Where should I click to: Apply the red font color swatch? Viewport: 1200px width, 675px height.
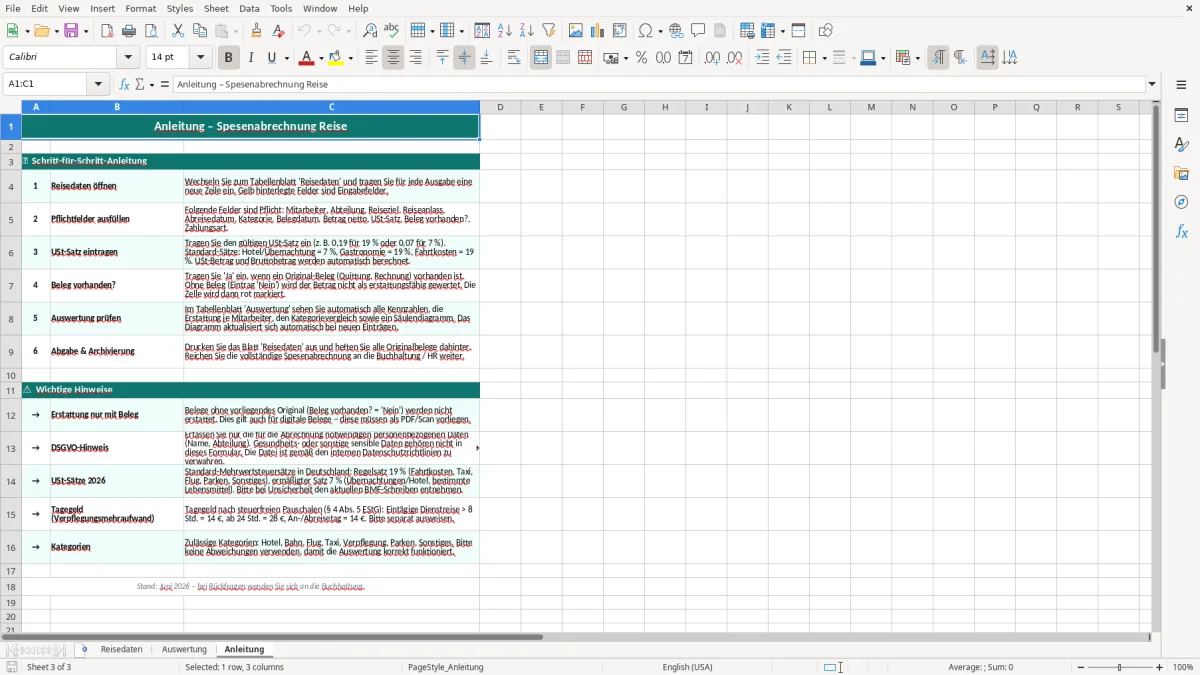pyautogui.click(x=308, y=58)
